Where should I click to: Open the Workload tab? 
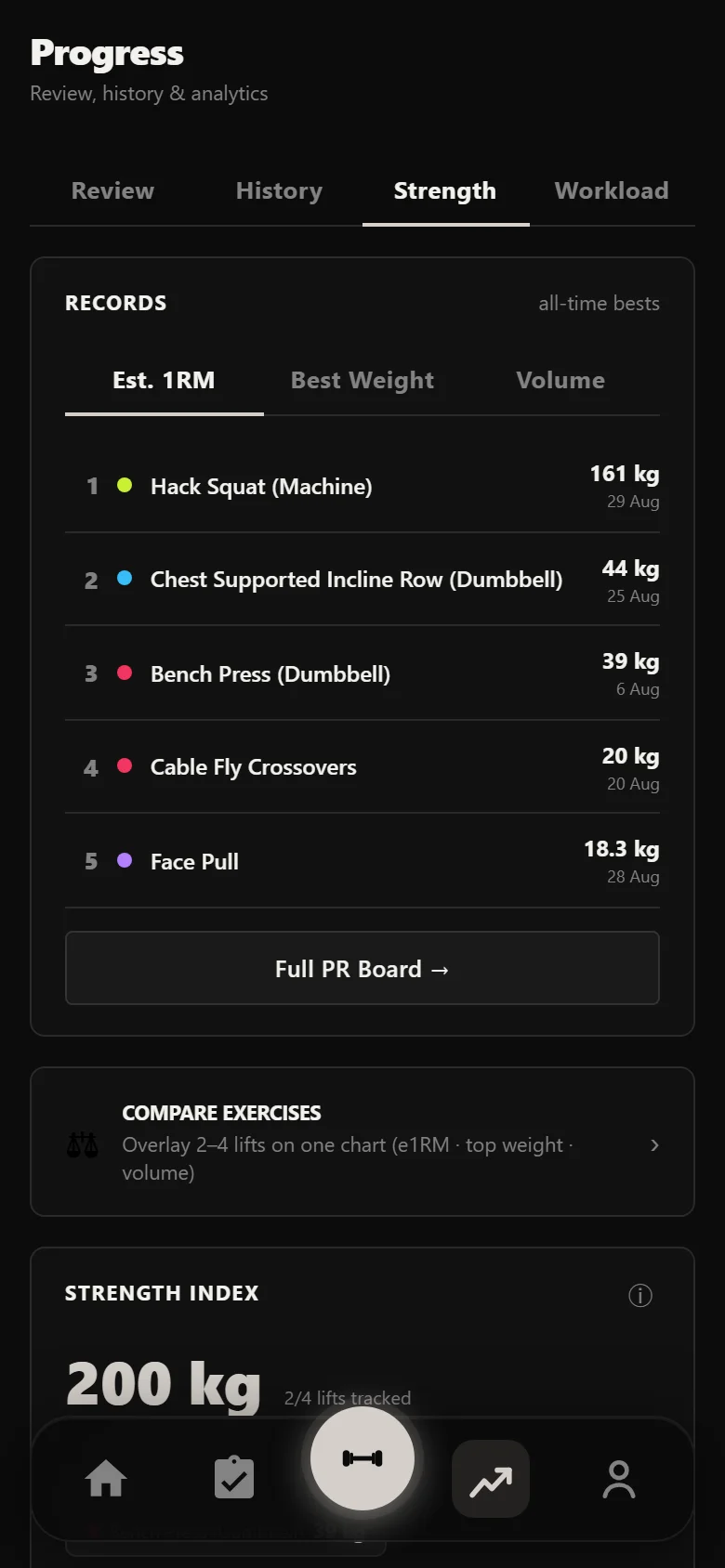point(612,191)
